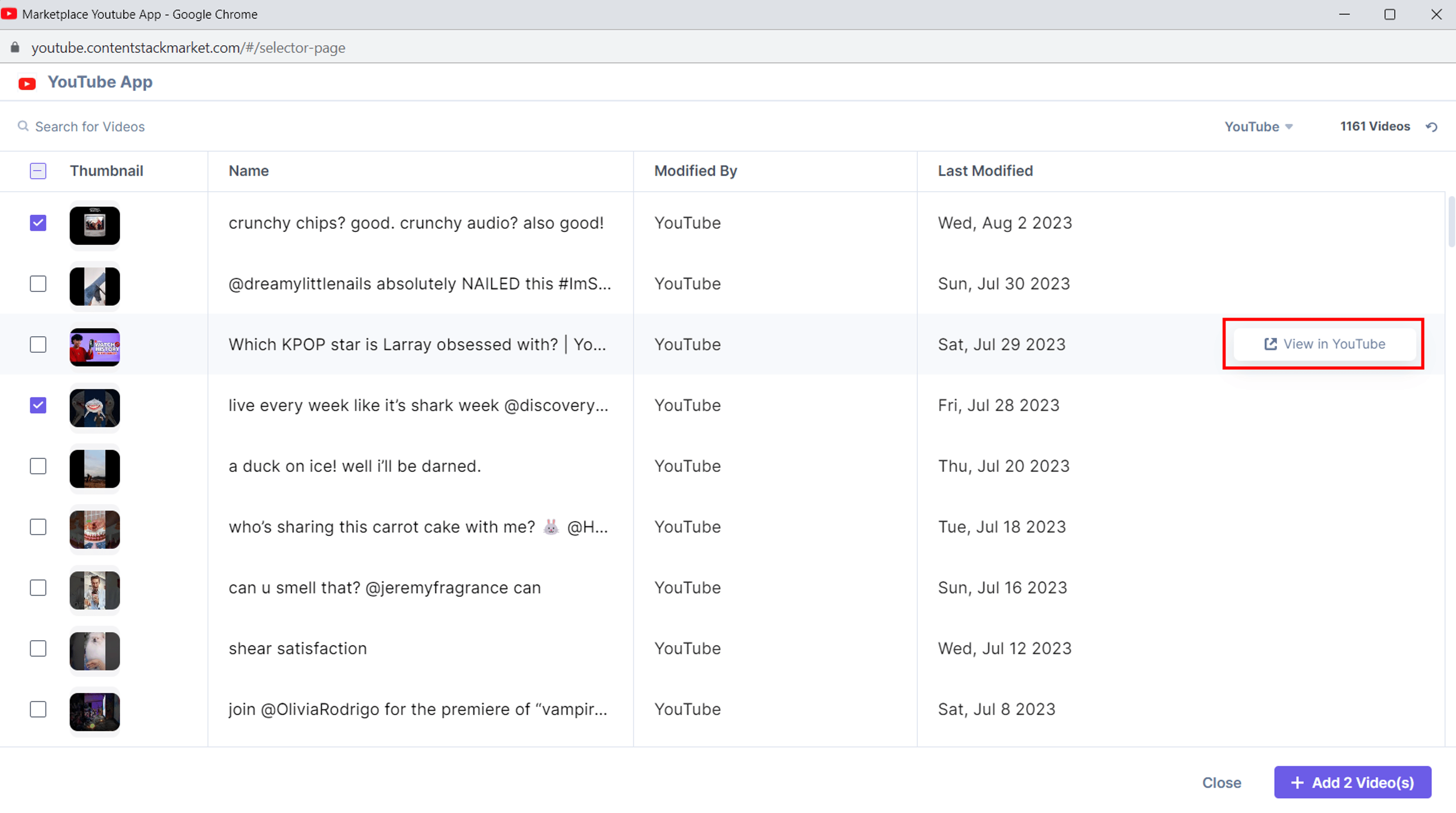1456x813 pixels.
Task: Click the Chrome window YouTube favicon
Action: pyautogui.click(x=9, y=14)
